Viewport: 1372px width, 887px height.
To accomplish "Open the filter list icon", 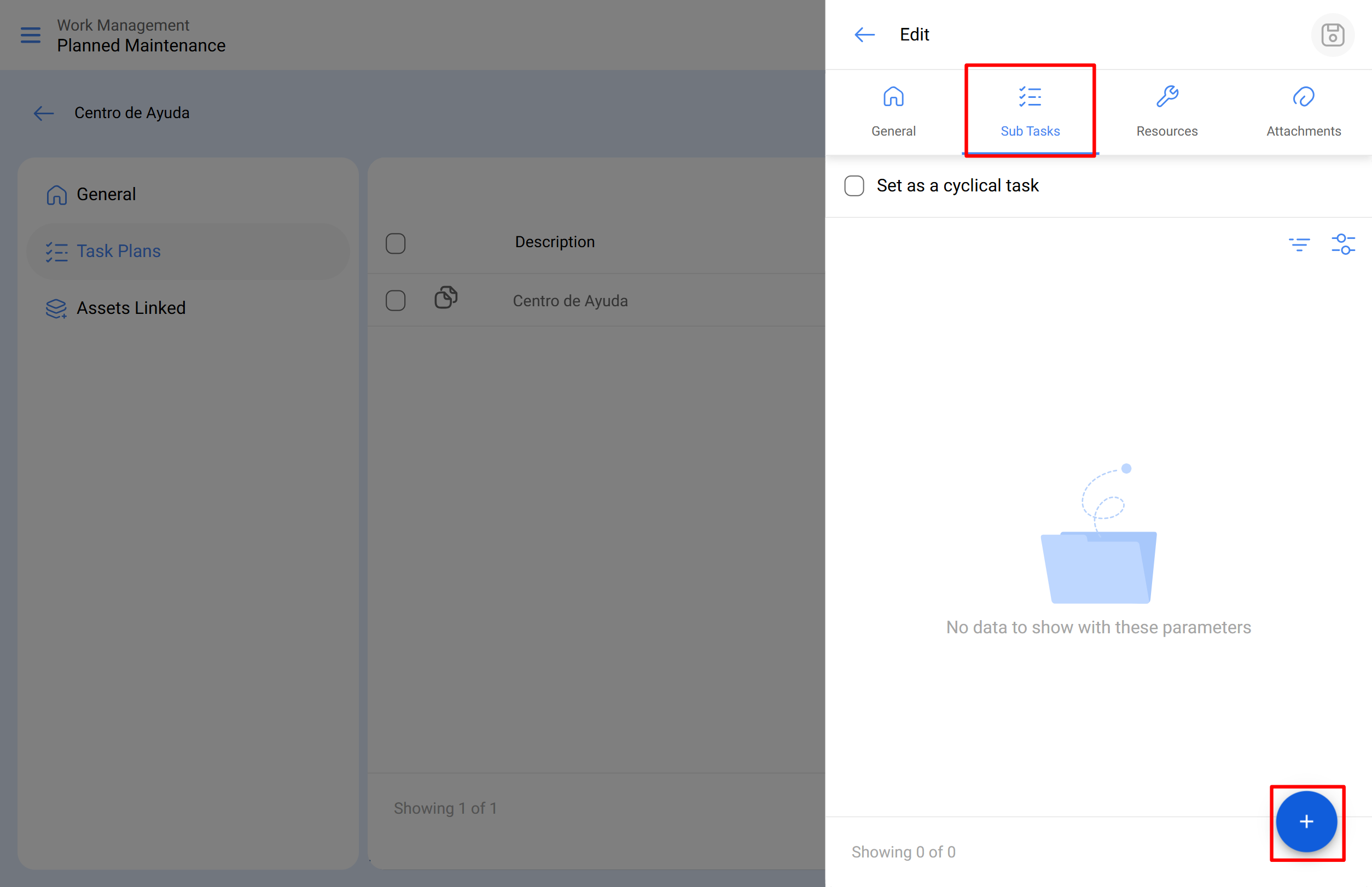I will click(1299, 244).
